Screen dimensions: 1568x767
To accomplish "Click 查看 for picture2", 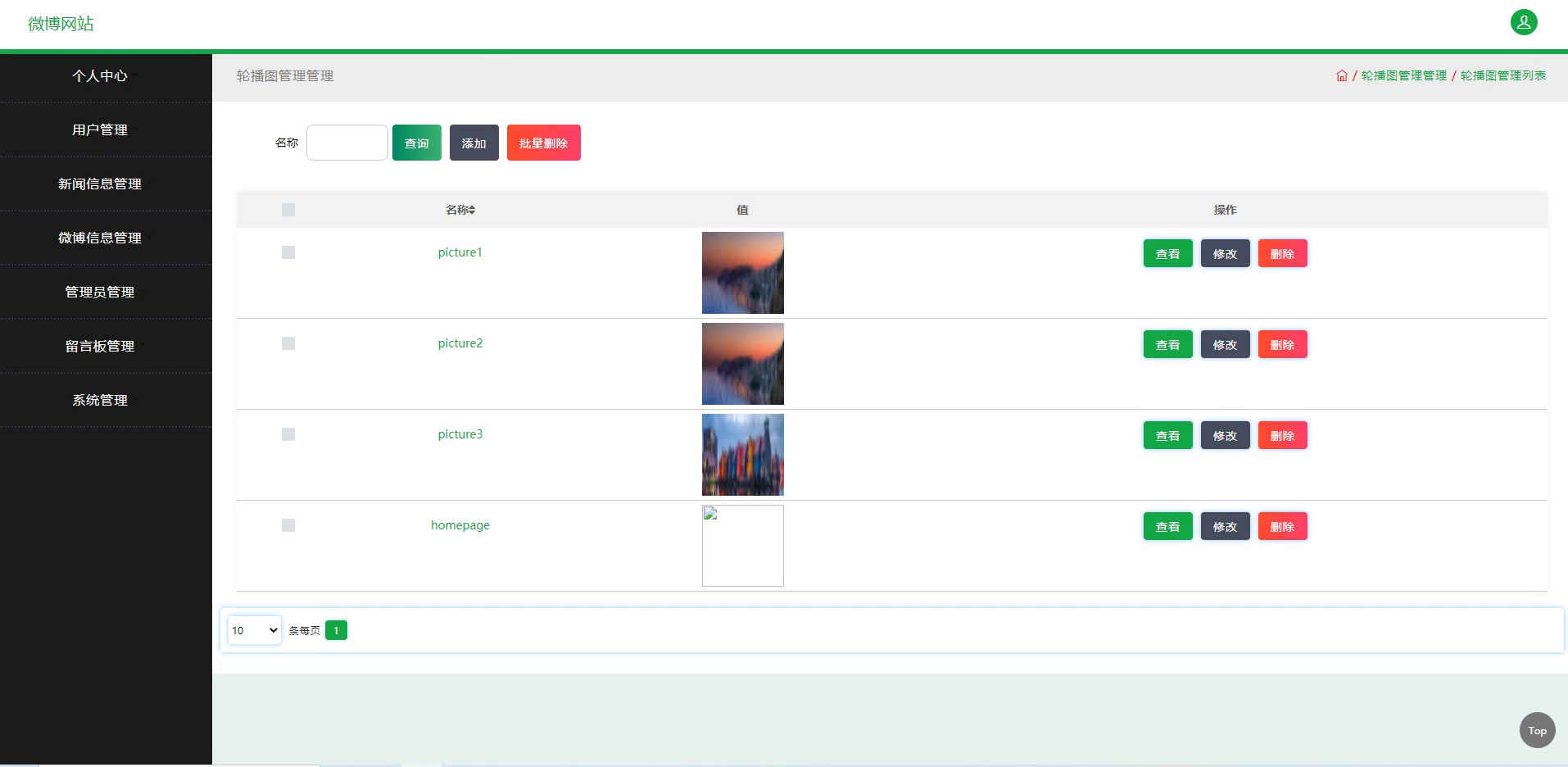I will 1168,344.
